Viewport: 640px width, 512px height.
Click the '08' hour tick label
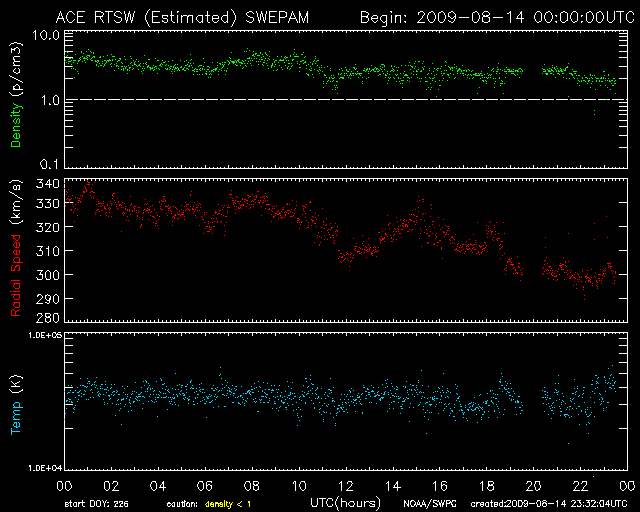pos(252,486)
